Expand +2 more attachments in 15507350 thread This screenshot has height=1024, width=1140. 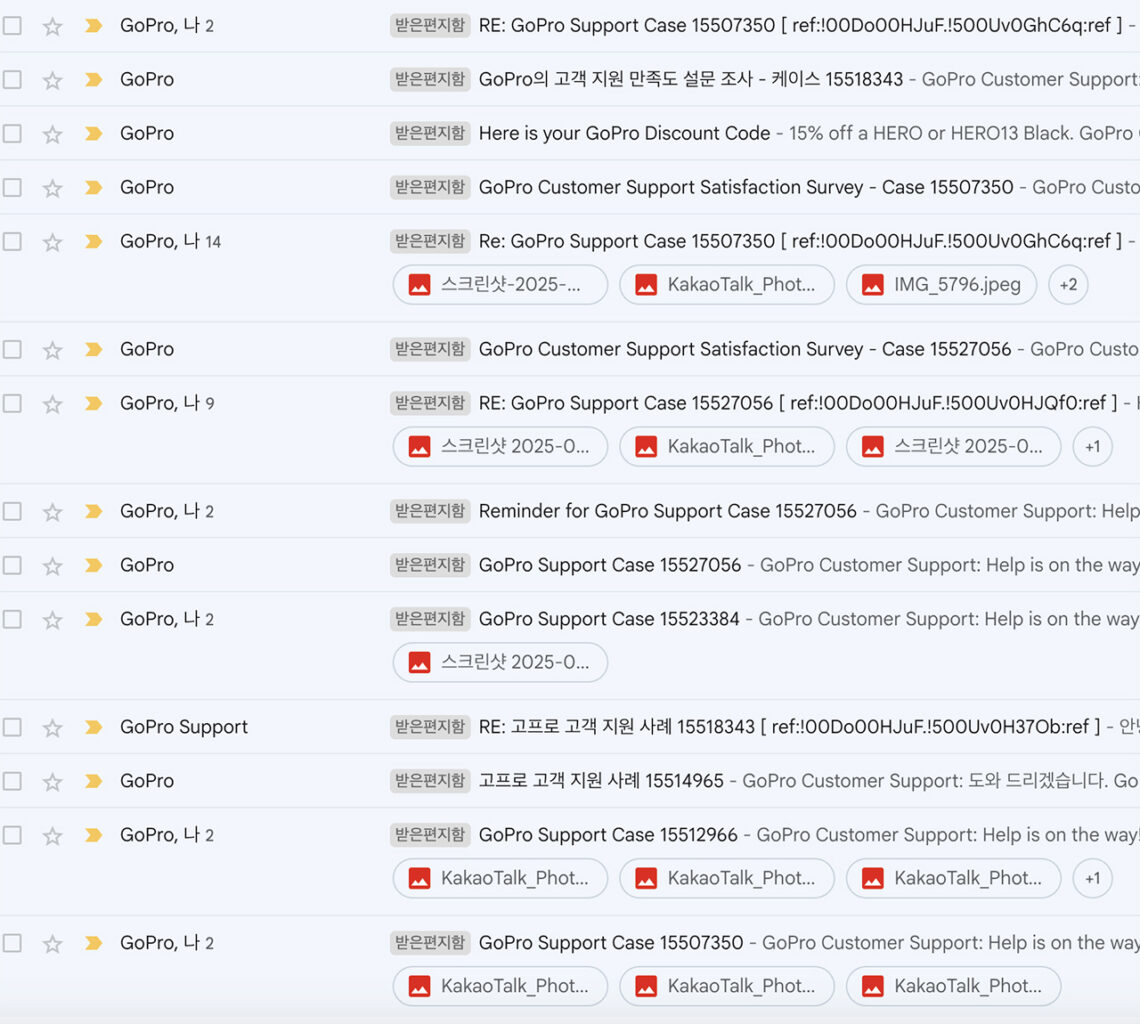pyautogui.click(x=1068, y=285)
